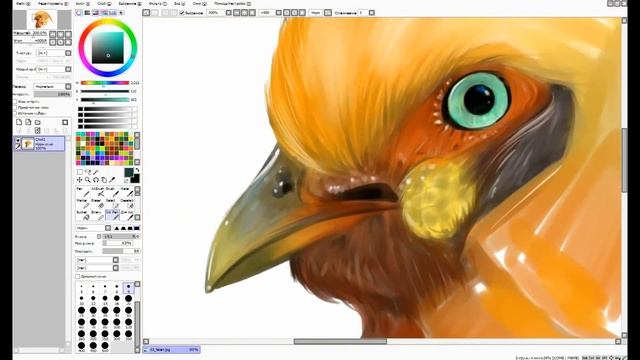
Task: Toggle the color wheel panel icon
Action: (79, 13)
